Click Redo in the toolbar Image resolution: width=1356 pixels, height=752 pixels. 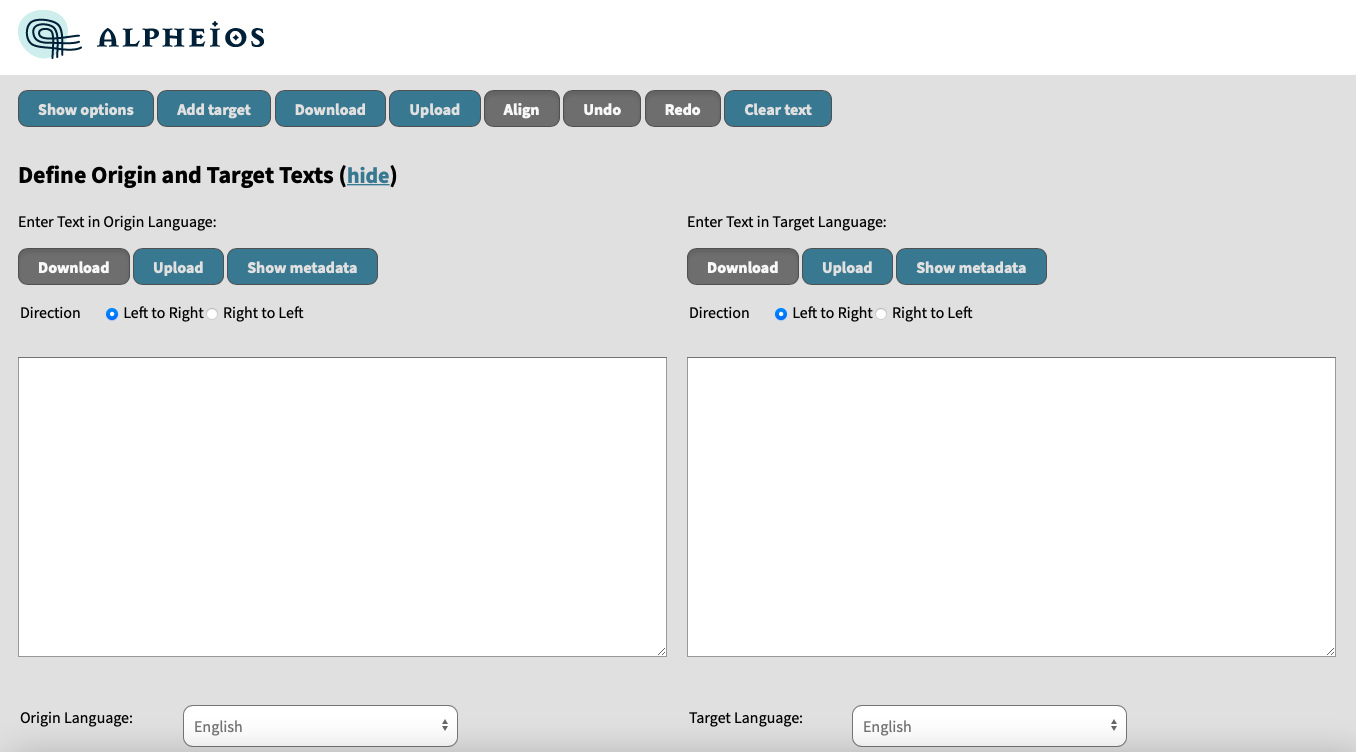pyautogui.click(x=682, y=109)
